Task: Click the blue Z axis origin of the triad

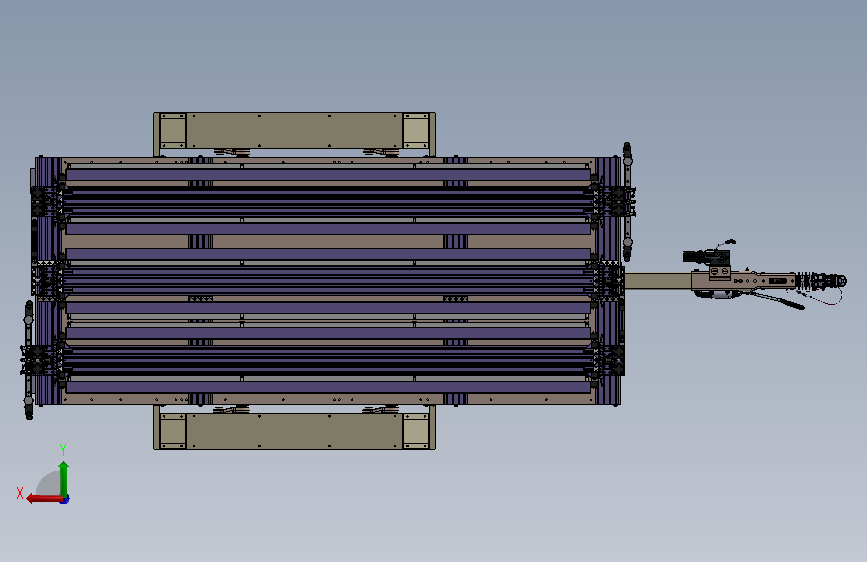Action: click(65, 499)
